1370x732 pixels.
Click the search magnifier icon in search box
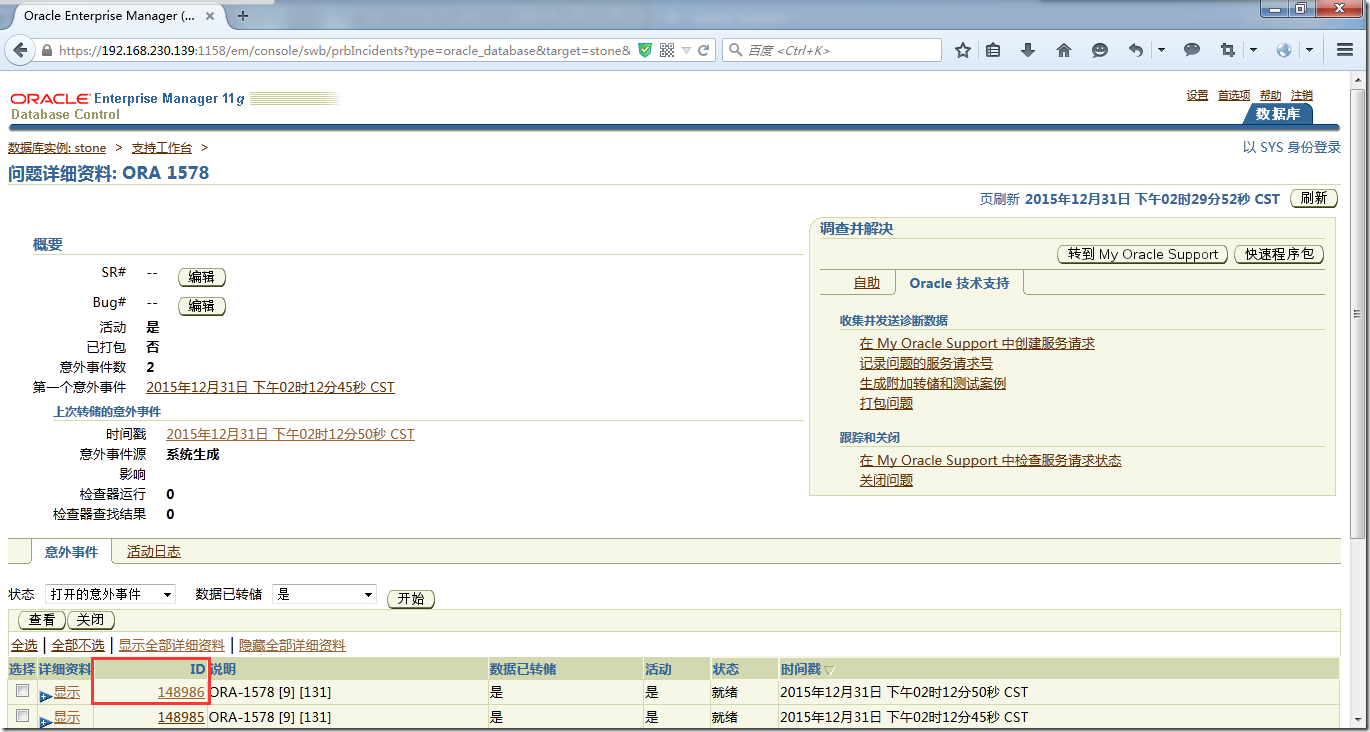[x=735, y=50]
